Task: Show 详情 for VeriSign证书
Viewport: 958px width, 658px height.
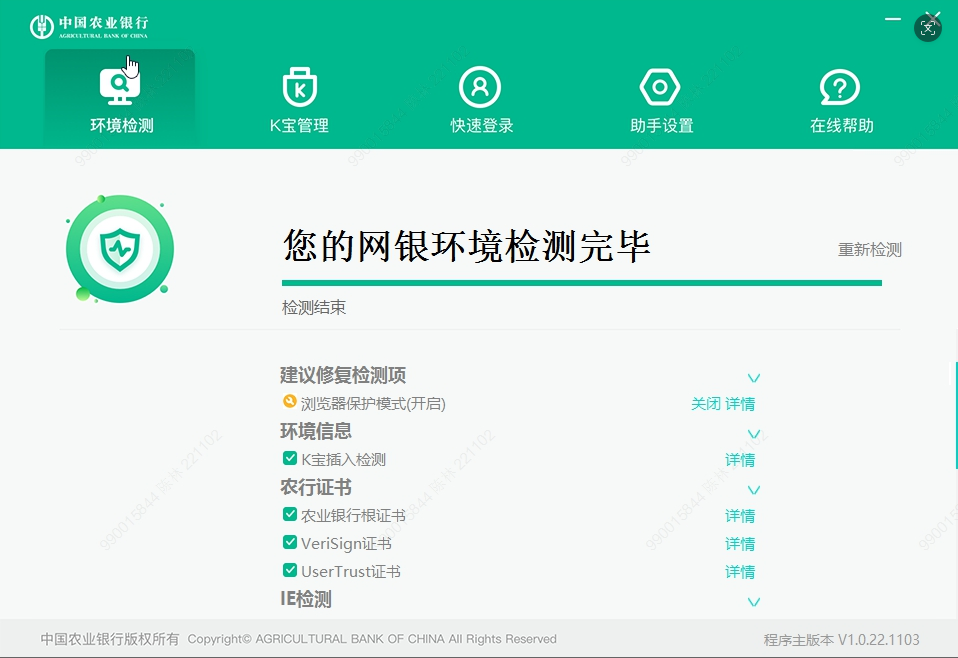Action: [x=740, y=544]
